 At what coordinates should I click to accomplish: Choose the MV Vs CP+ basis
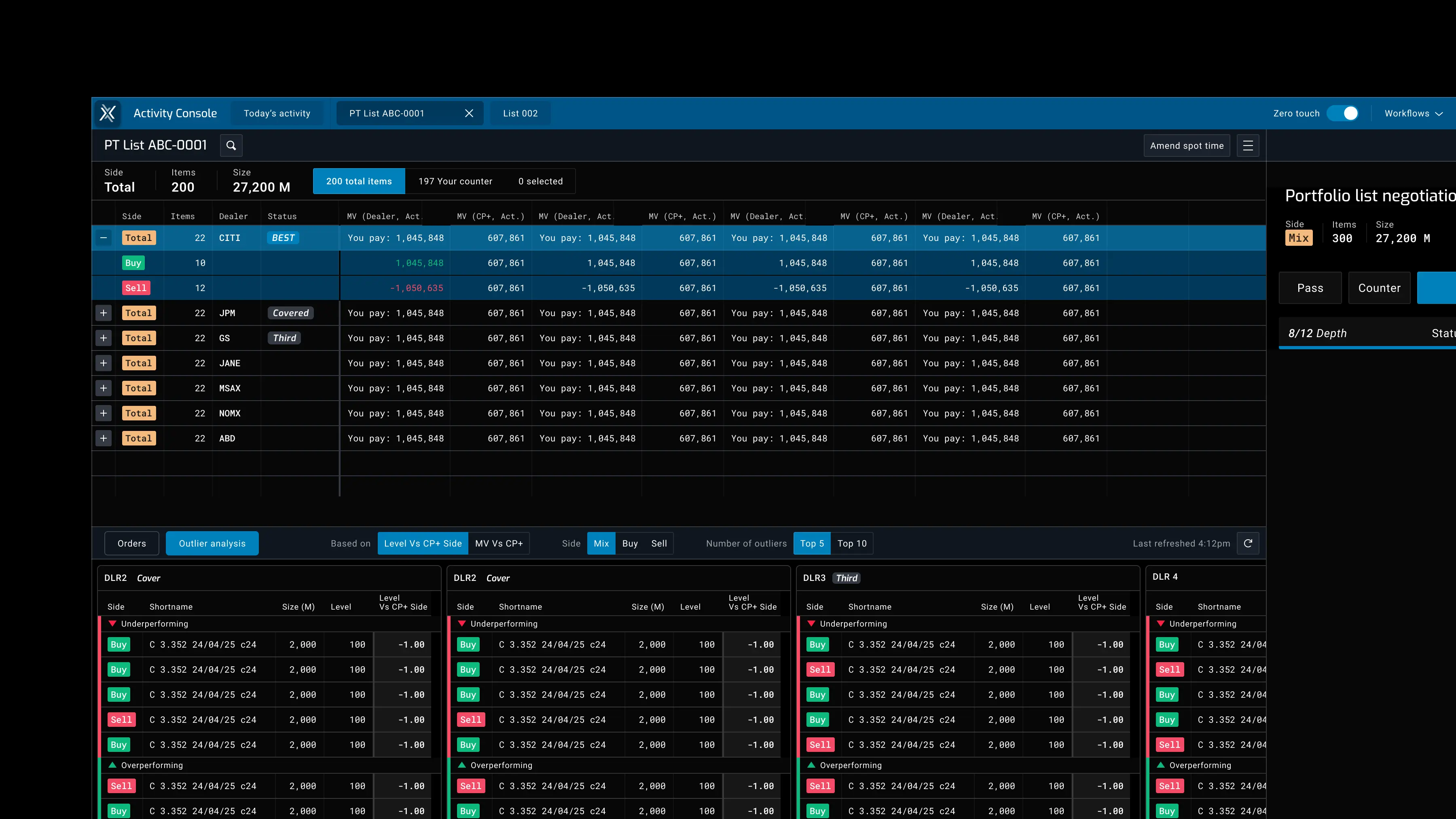499,543
